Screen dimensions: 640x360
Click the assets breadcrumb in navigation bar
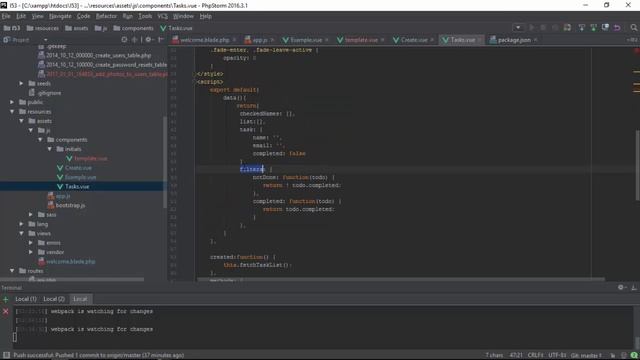[x=77, y=28]
